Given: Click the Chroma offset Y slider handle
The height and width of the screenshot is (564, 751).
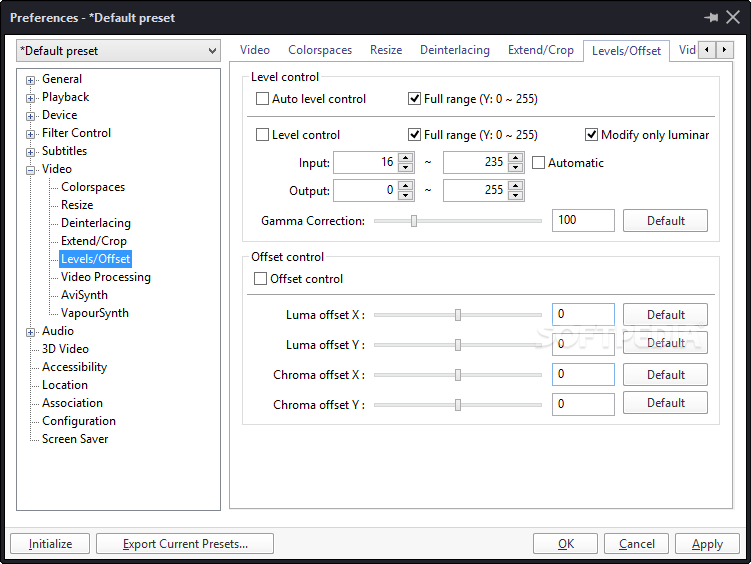Looking at the screenshot, I should [458, 405].
